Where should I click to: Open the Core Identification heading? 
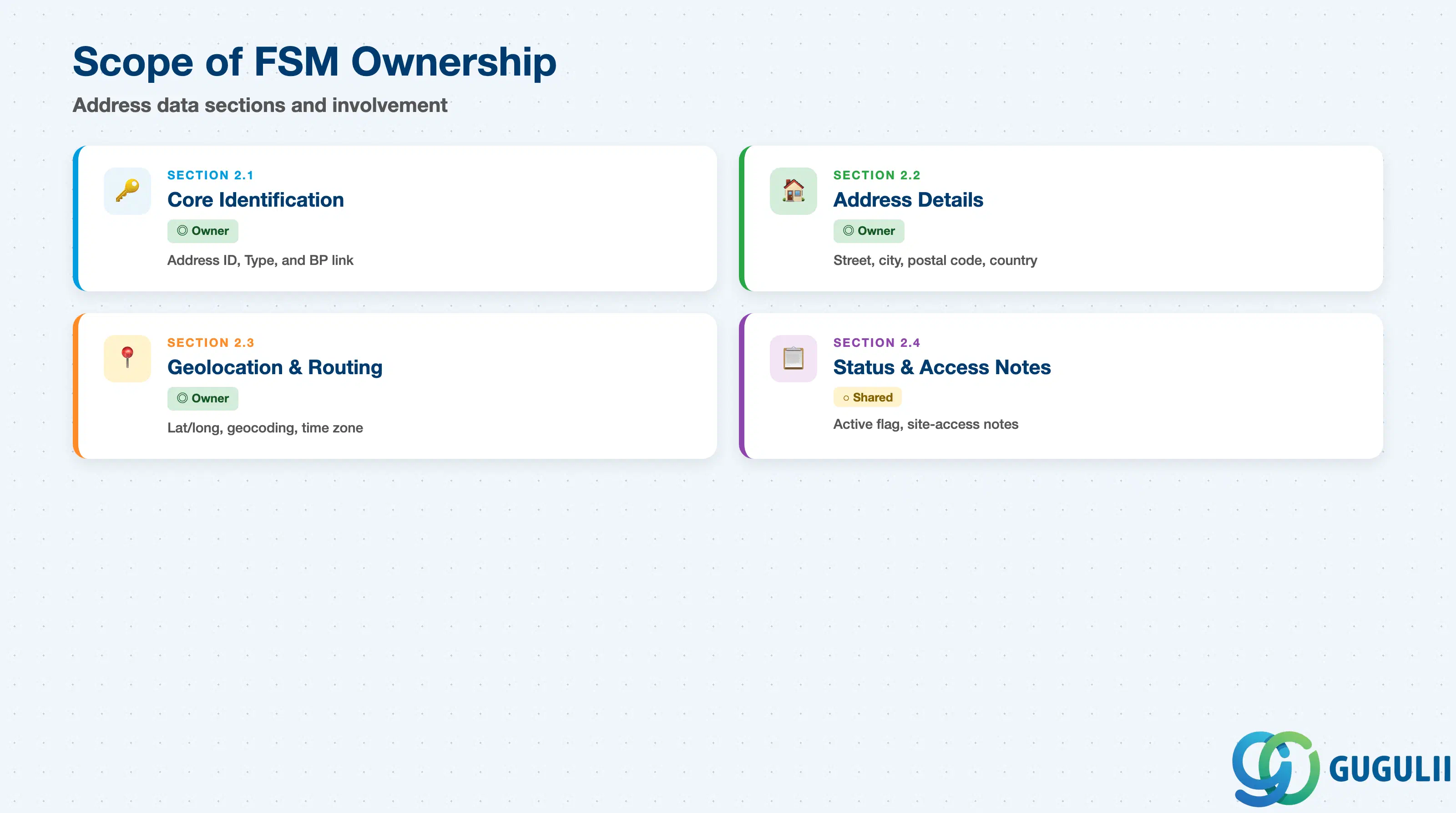tap(255, 199)
